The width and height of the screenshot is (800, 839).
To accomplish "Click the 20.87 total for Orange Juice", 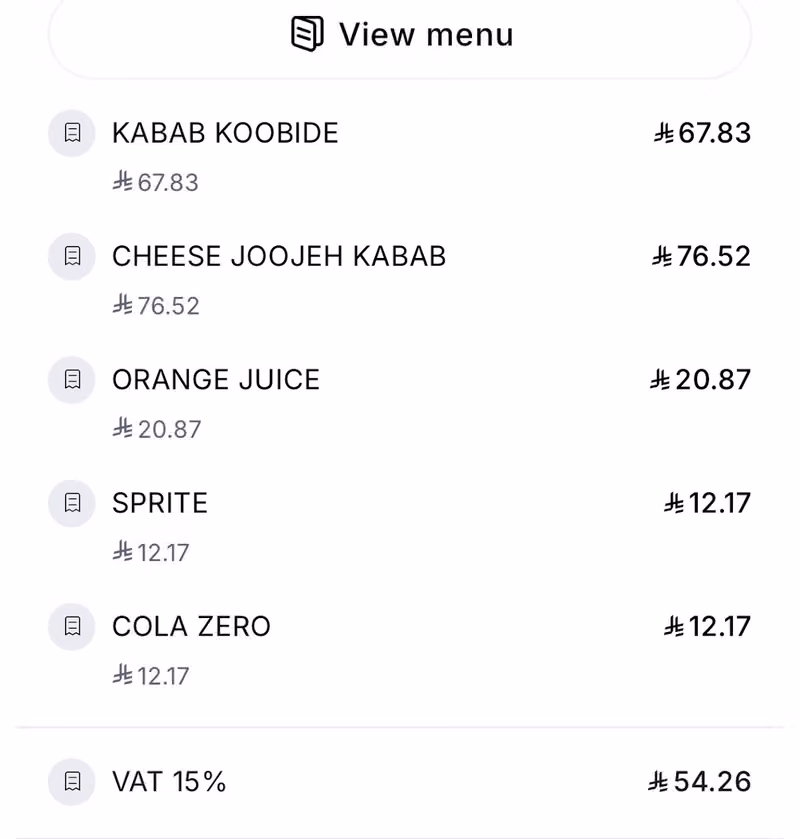I will point(700,380).
